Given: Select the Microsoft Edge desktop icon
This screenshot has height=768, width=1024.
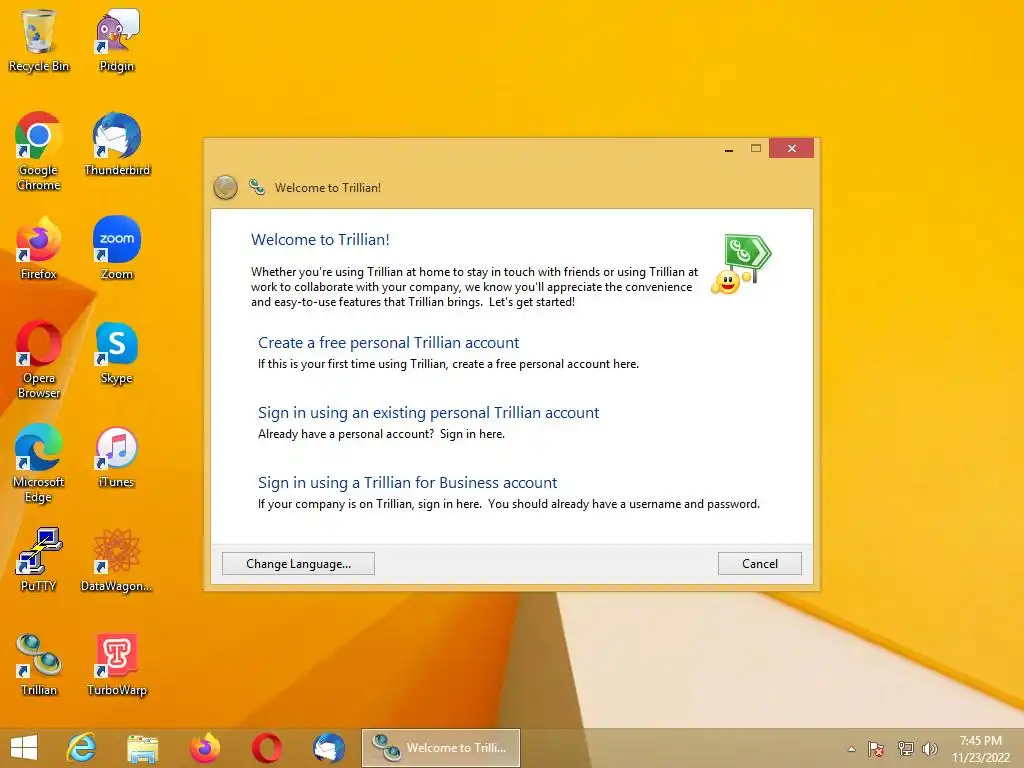Looking at the screenshot, I should coord(39,464).
